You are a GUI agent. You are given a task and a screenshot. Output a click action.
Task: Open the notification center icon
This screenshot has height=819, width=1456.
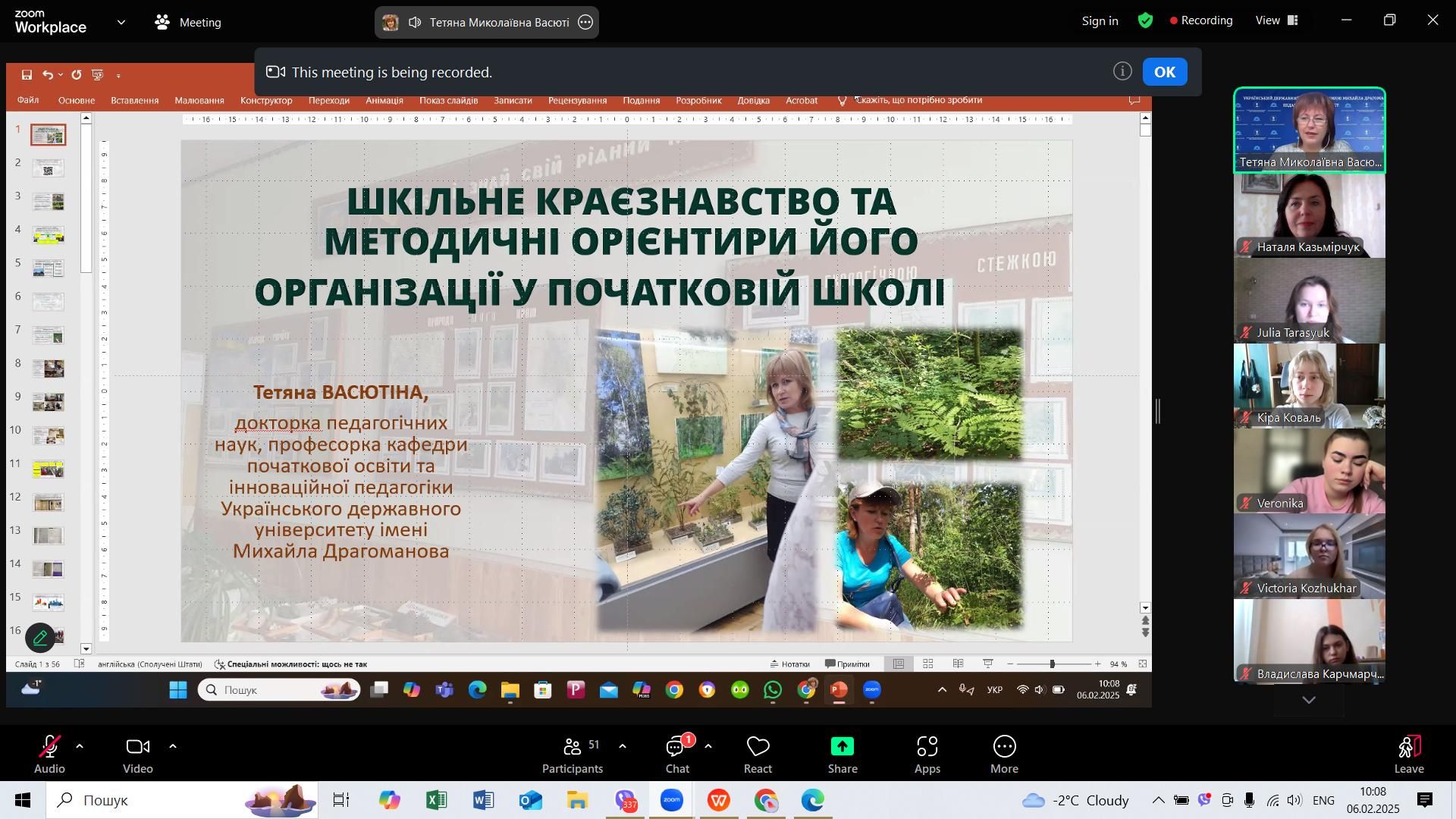tap(1425, 801)
